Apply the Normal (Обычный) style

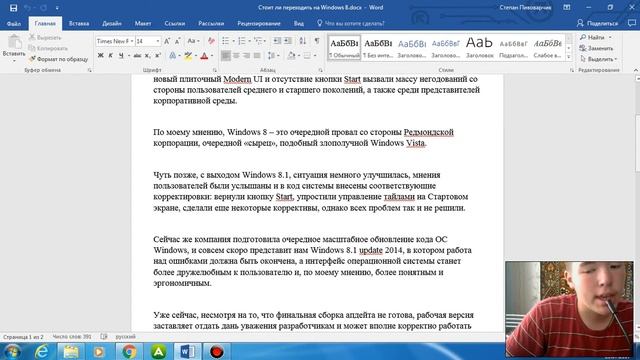(344, 48)
